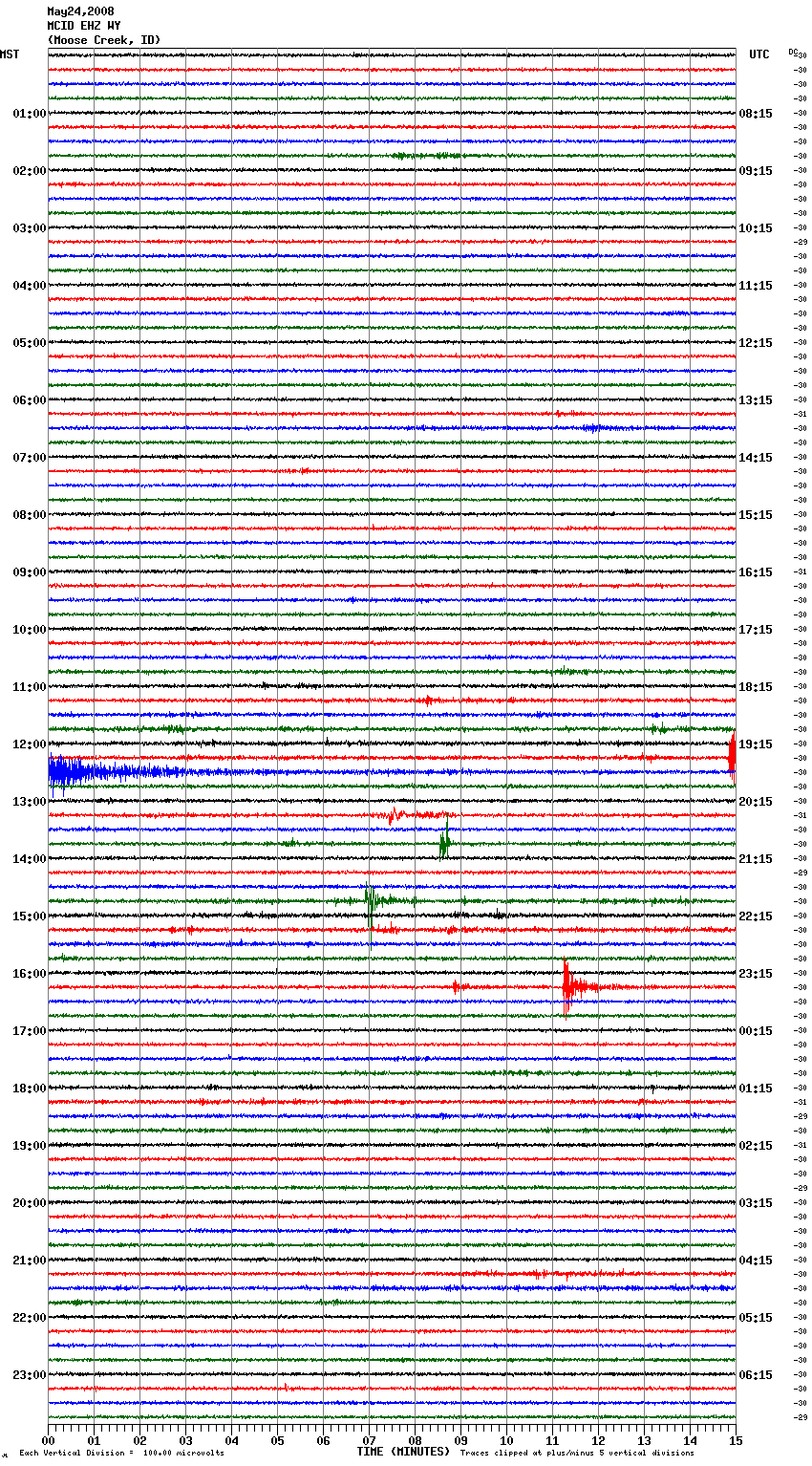Click the date header May24,2008
The image size is (812, 1466).
pos(80,11)
